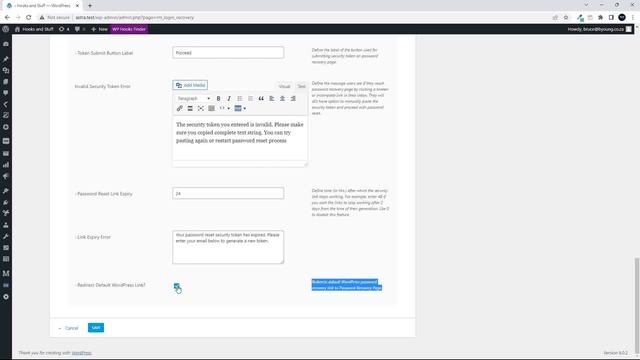Open a new browser tab
The width and height of the screenshot is (640, 360).
coord(90,6)
